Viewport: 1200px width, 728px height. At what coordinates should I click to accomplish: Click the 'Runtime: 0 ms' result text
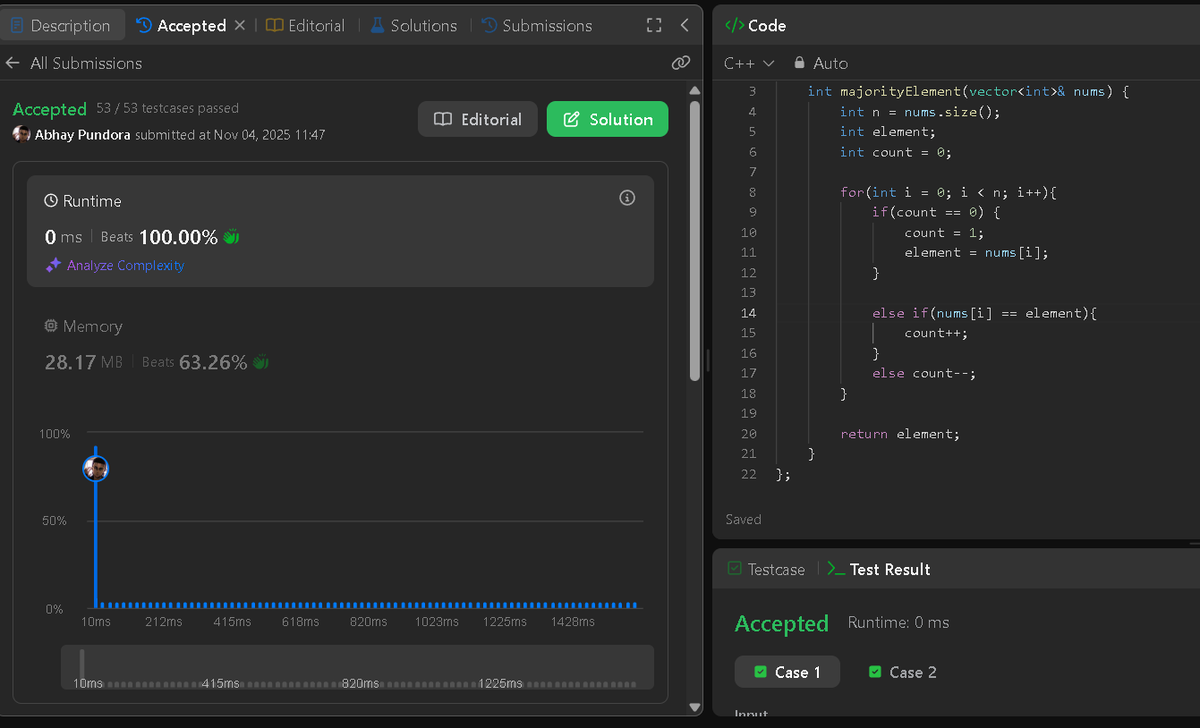coord(898,622)
